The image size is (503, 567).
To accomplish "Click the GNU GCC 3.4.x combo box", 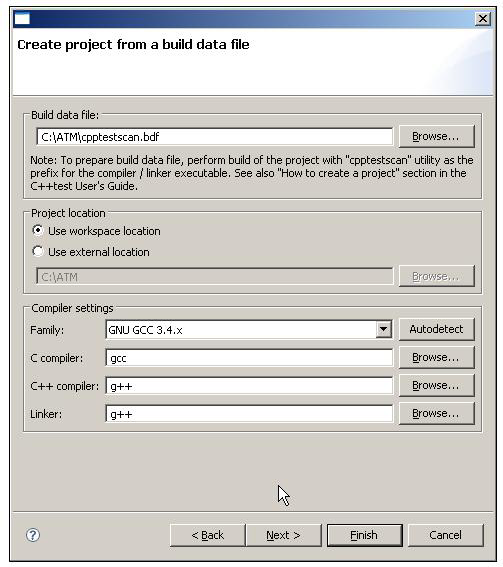I will (249, 329).
